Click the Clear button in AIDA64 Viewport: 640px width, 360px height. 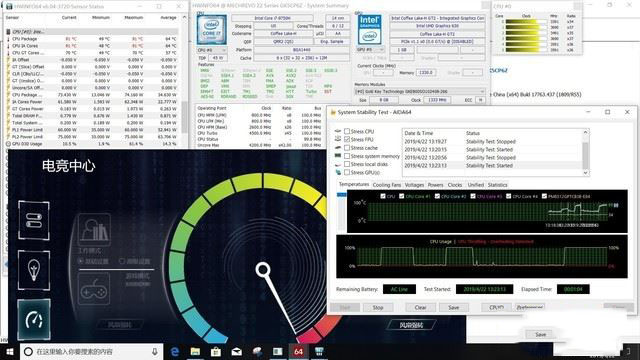coord(420,307)
